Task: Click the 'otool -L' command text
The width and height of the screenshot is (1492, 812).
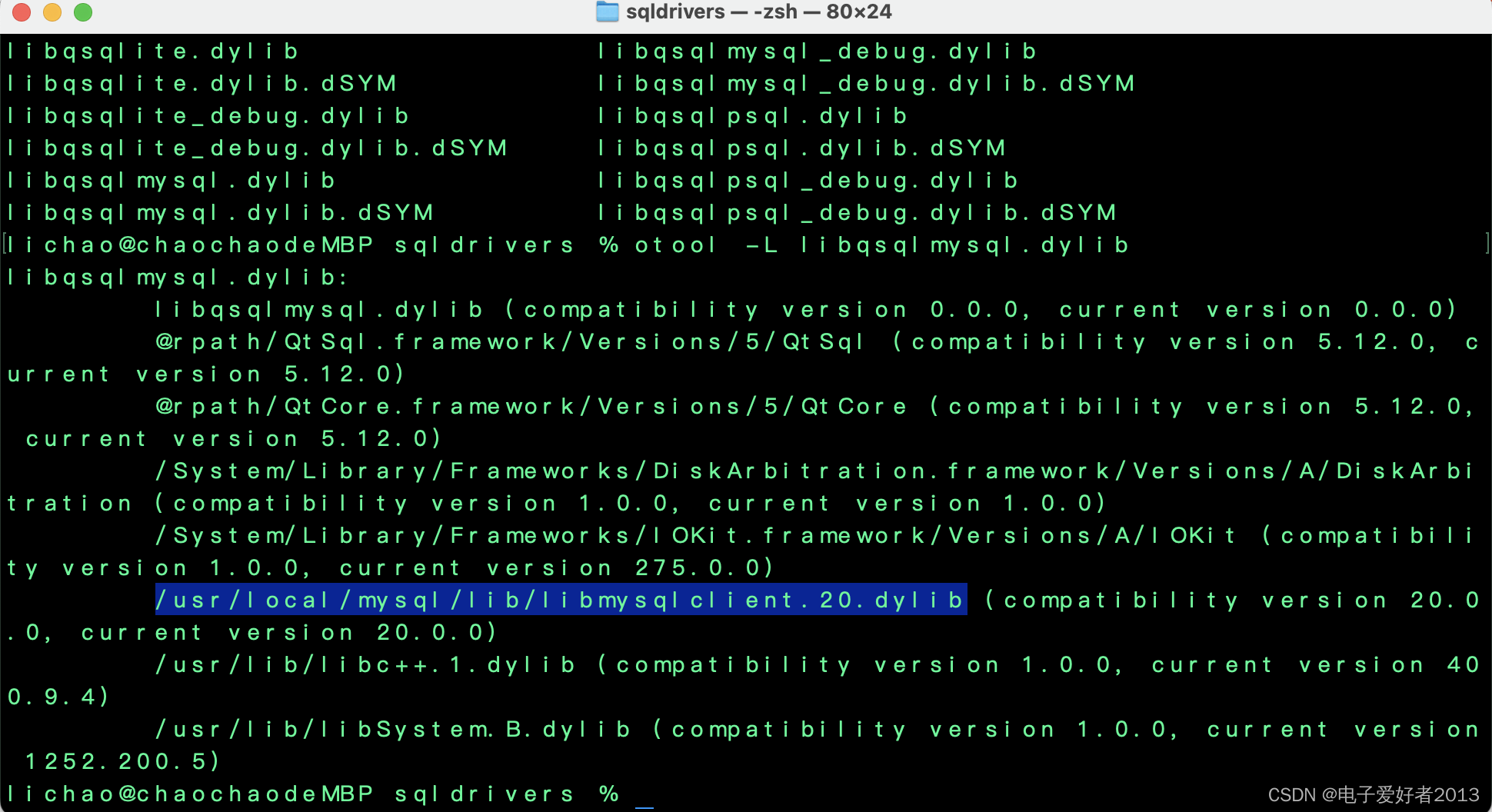Action: (x=706, y=245)
